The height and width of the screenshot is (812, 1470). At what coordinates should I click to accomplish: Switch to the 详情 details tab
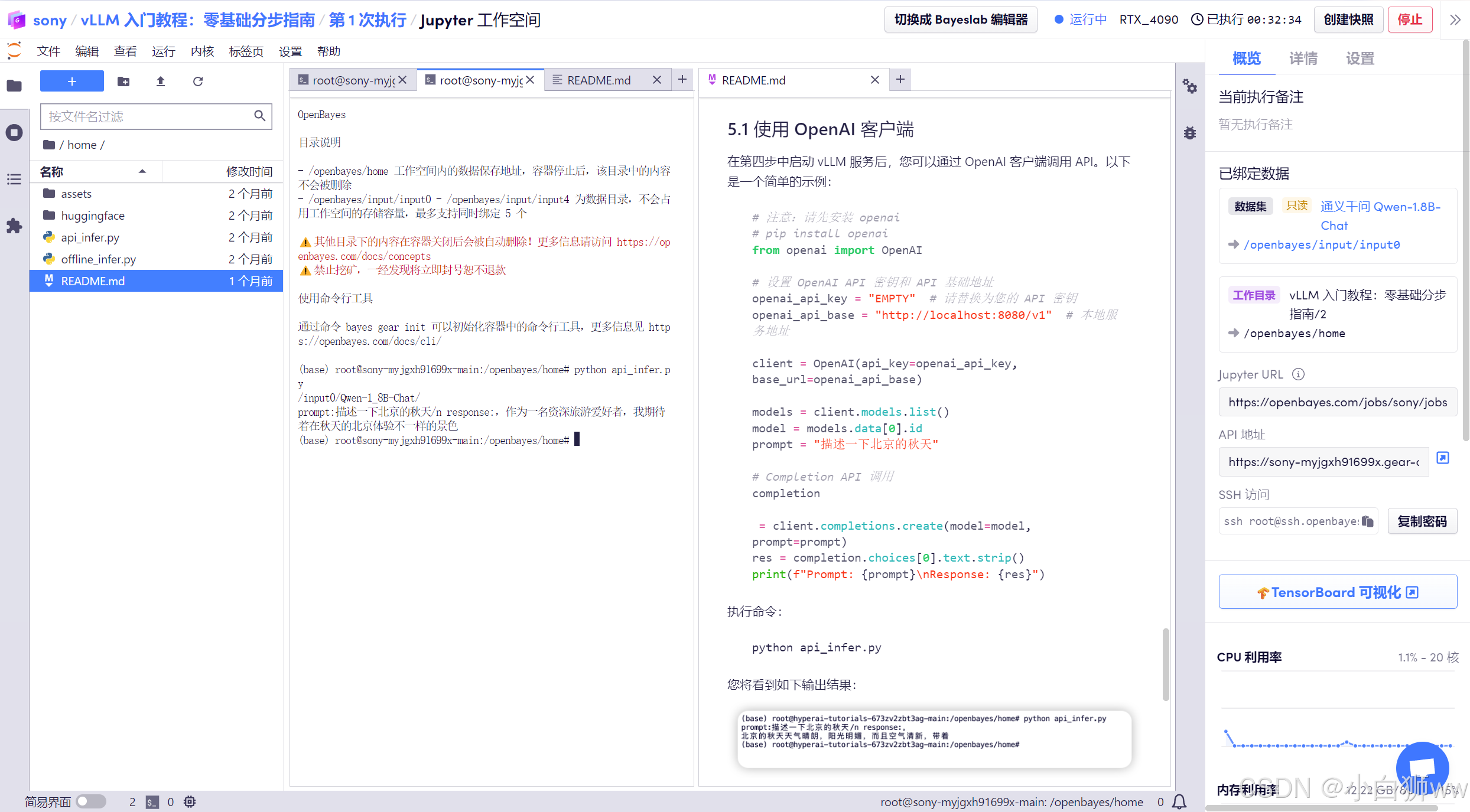(x=1303, y=58)
